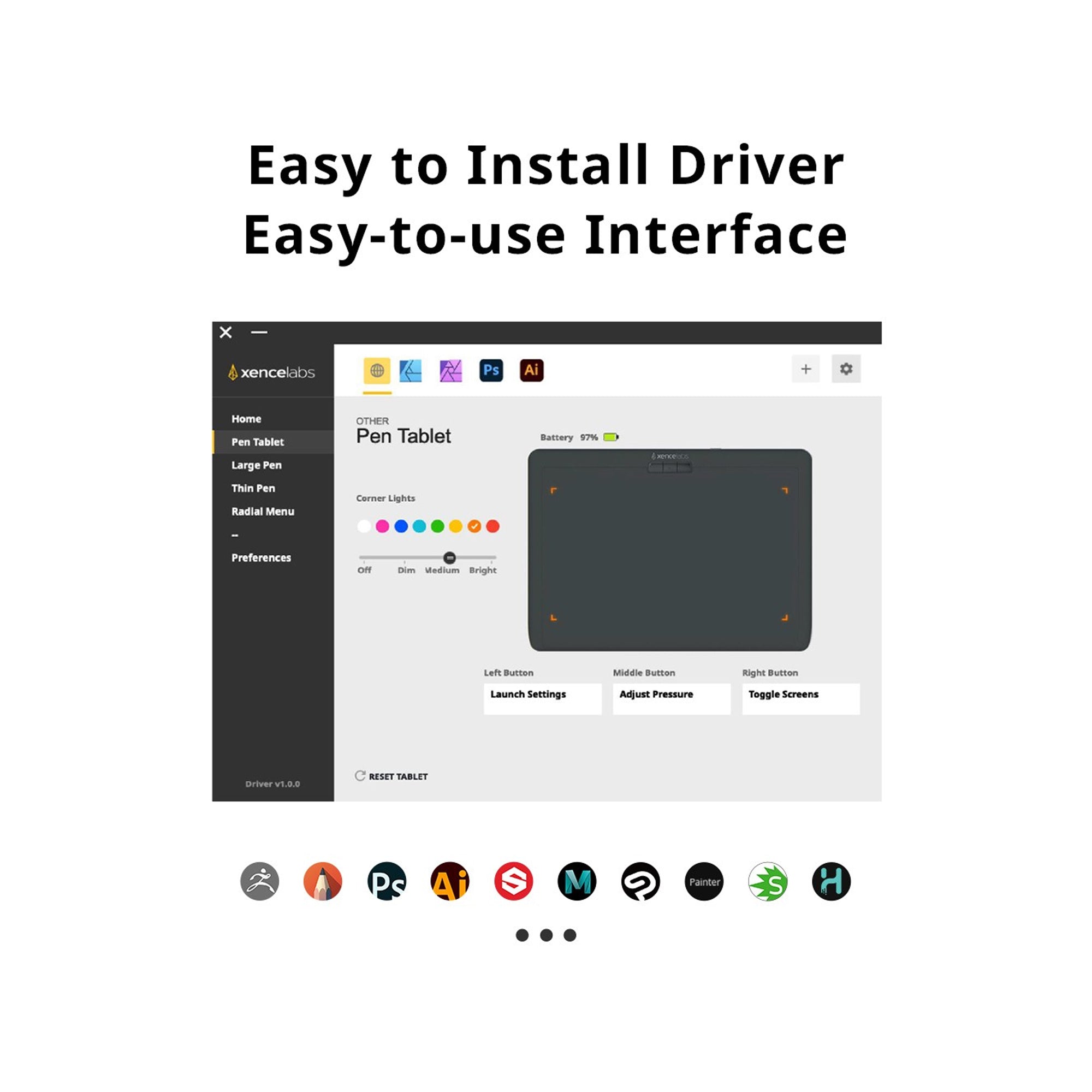Image resolution: width=1092 pixels, height=1092 pixels.
Task: Select the Photoshop app profile icon
Action: pos(491,370)
